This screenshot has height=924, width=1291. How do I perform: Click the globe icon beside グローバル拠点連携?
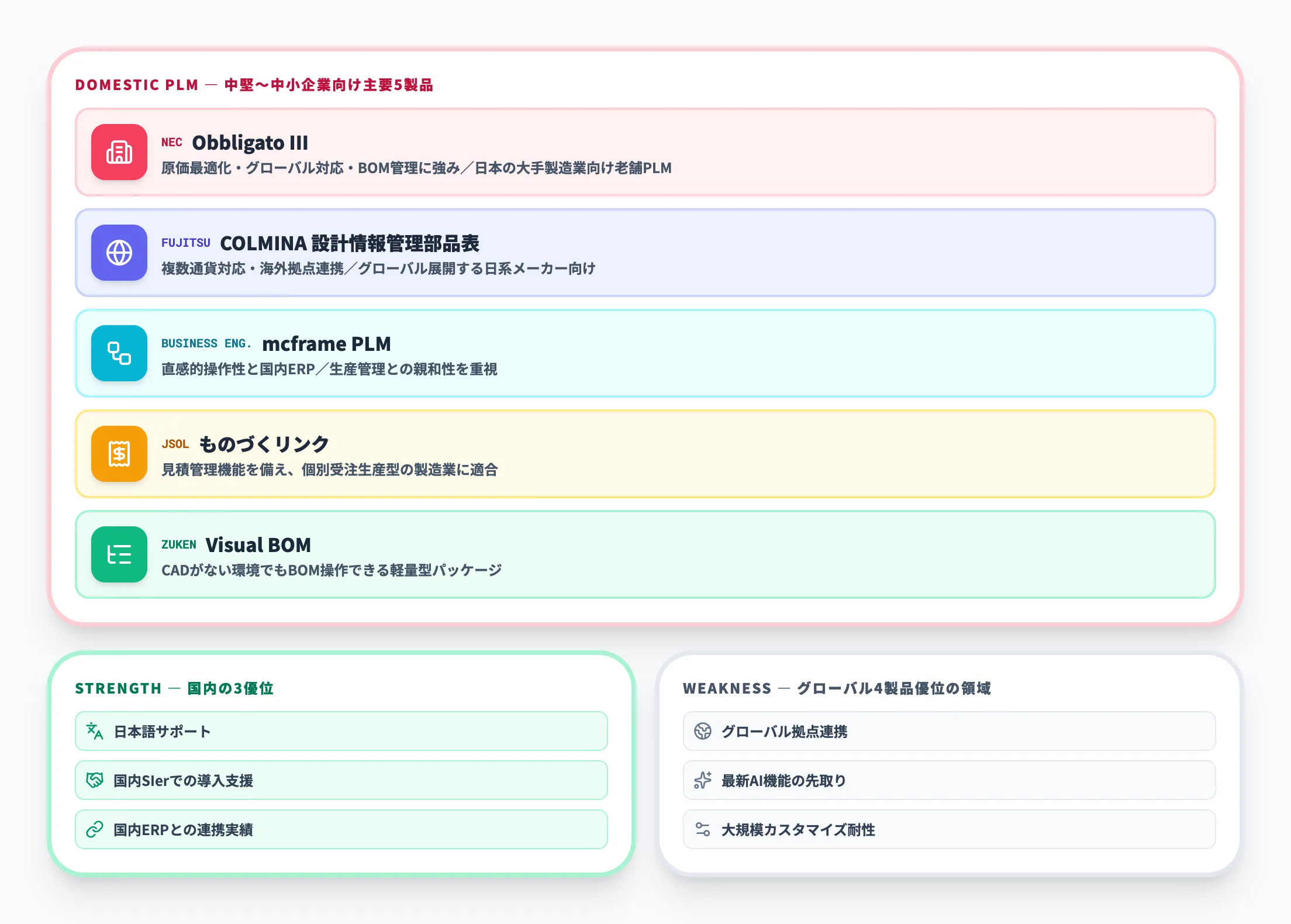tap(703, 731)
